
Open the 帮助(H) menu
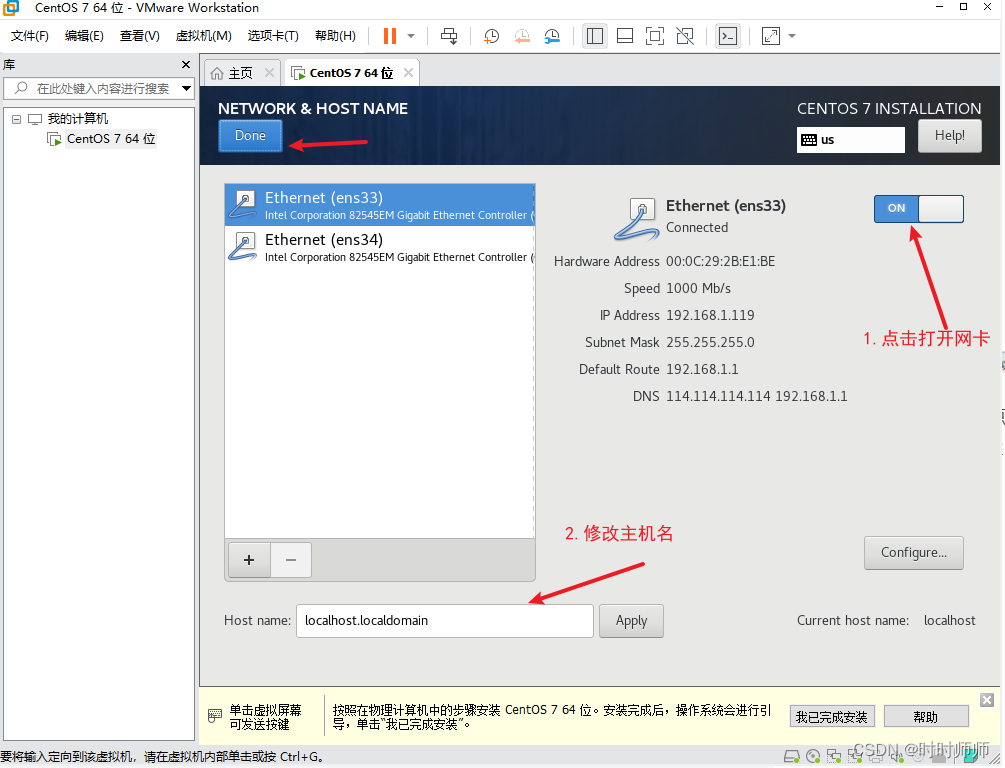point(335,36)
